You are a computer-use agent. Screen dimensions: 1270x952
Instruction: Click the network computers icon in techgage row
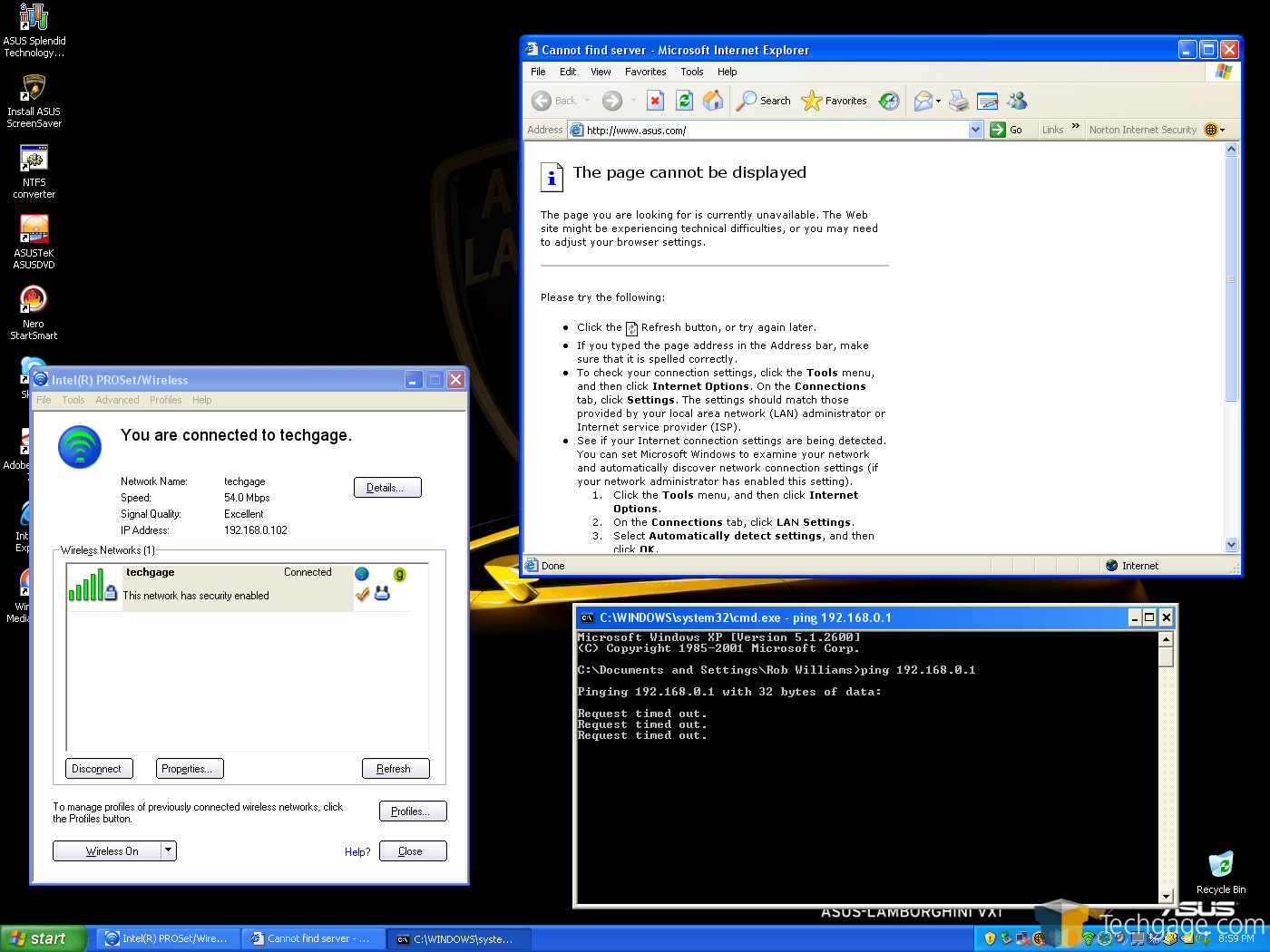point(382,593)
